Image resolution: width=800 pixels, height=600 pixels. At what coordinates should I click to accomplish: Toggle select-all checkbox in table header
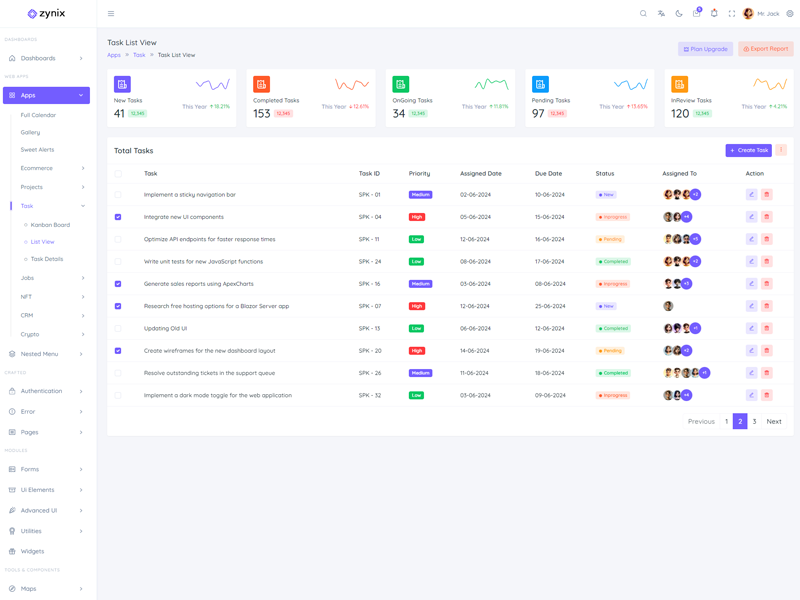pyautogui.click(x=118, y=173)
